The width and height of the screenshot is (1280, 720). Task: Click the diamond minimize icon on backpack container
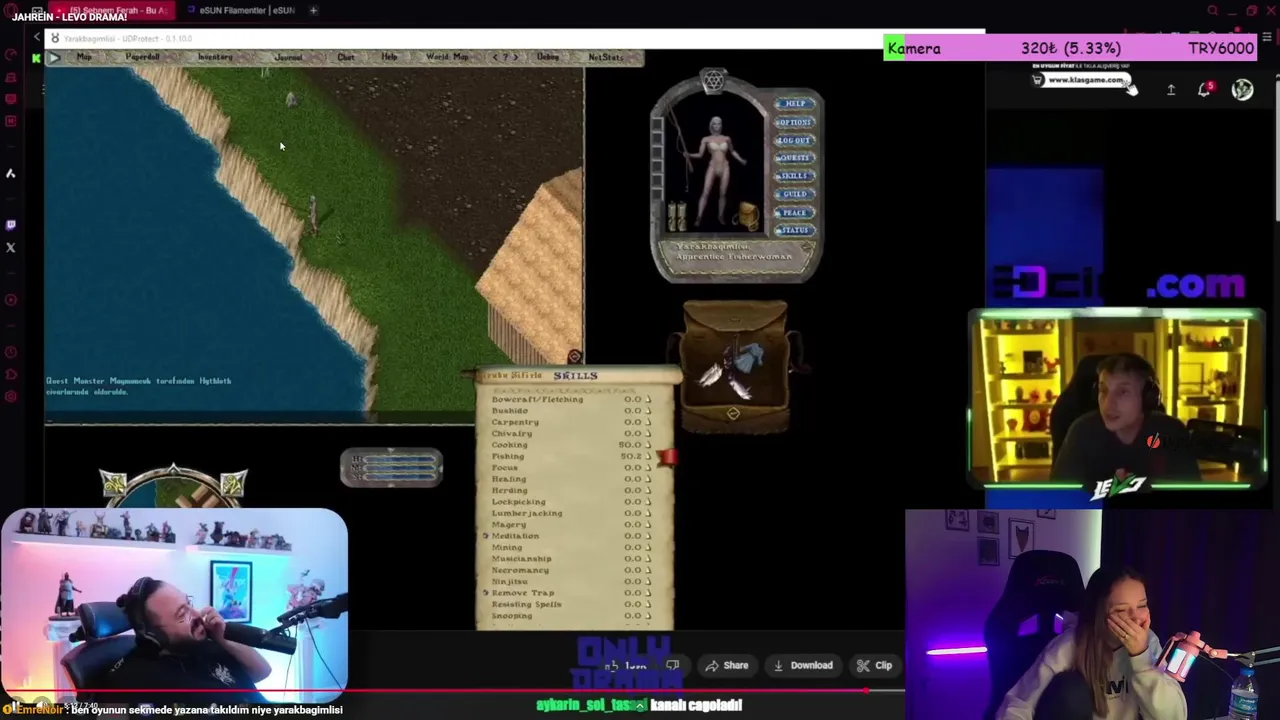733,413
